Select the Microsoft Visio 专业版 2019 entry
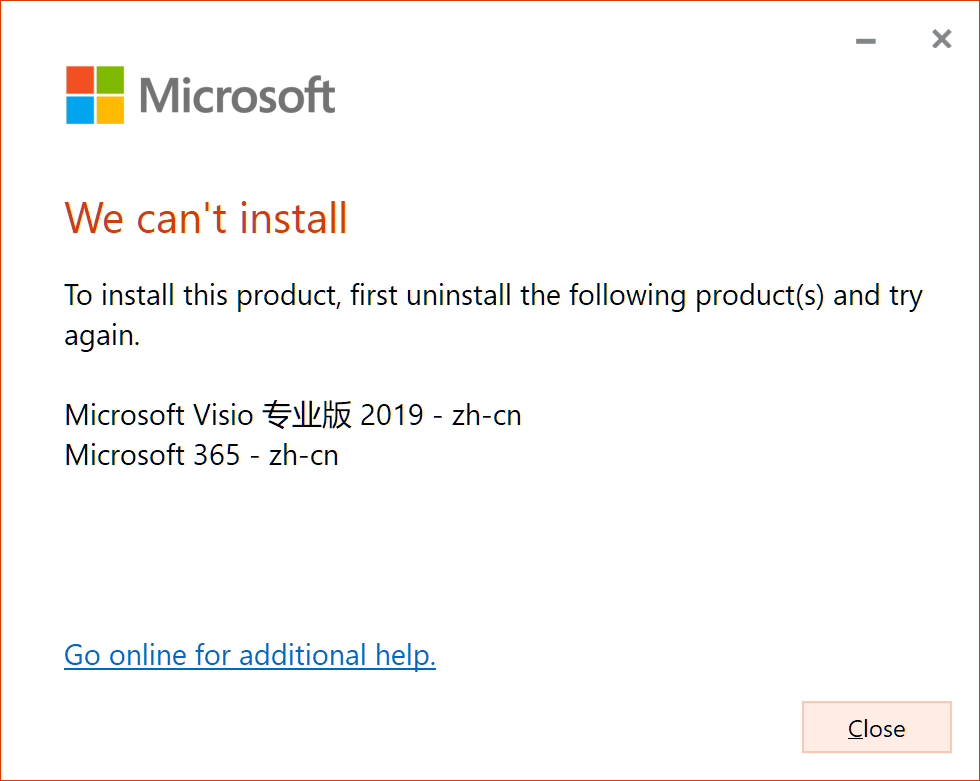The height and width of the screenshot is (781, 980). 292,414
